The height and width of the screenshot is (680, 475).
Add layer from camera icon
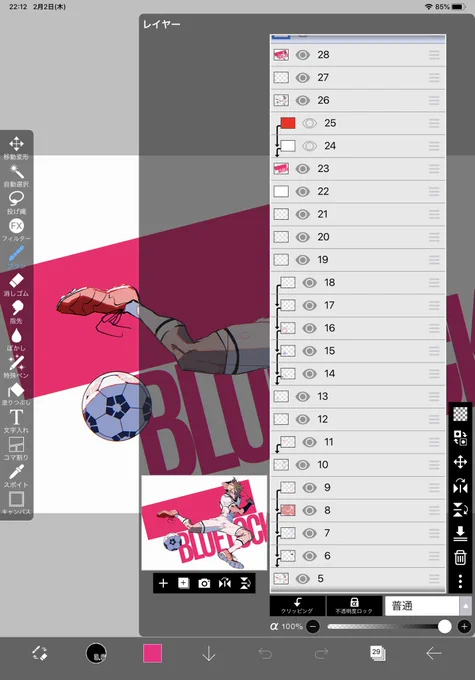coord(204,583)
